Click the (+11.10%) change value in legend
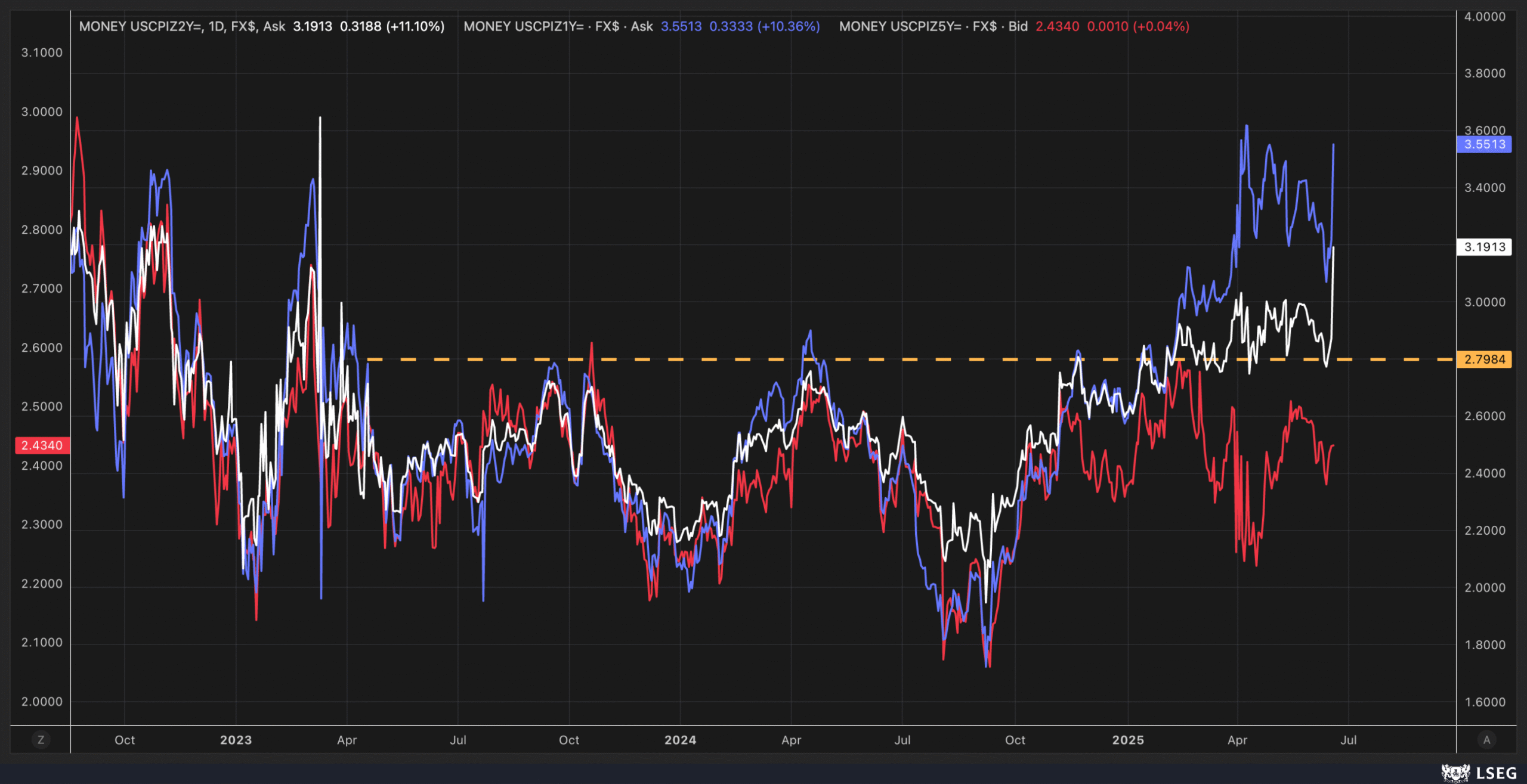Screen dimensions: 1527x784 point(416,26)
